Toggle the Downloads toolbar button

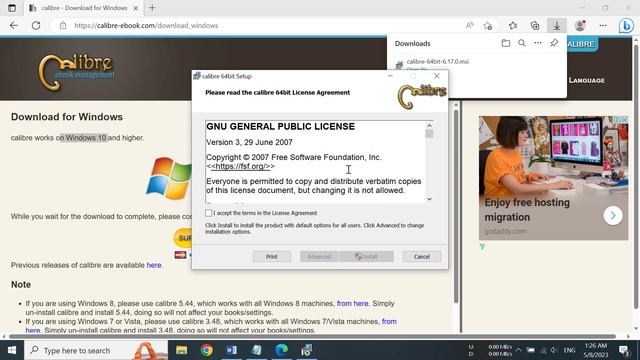point(557,26)
